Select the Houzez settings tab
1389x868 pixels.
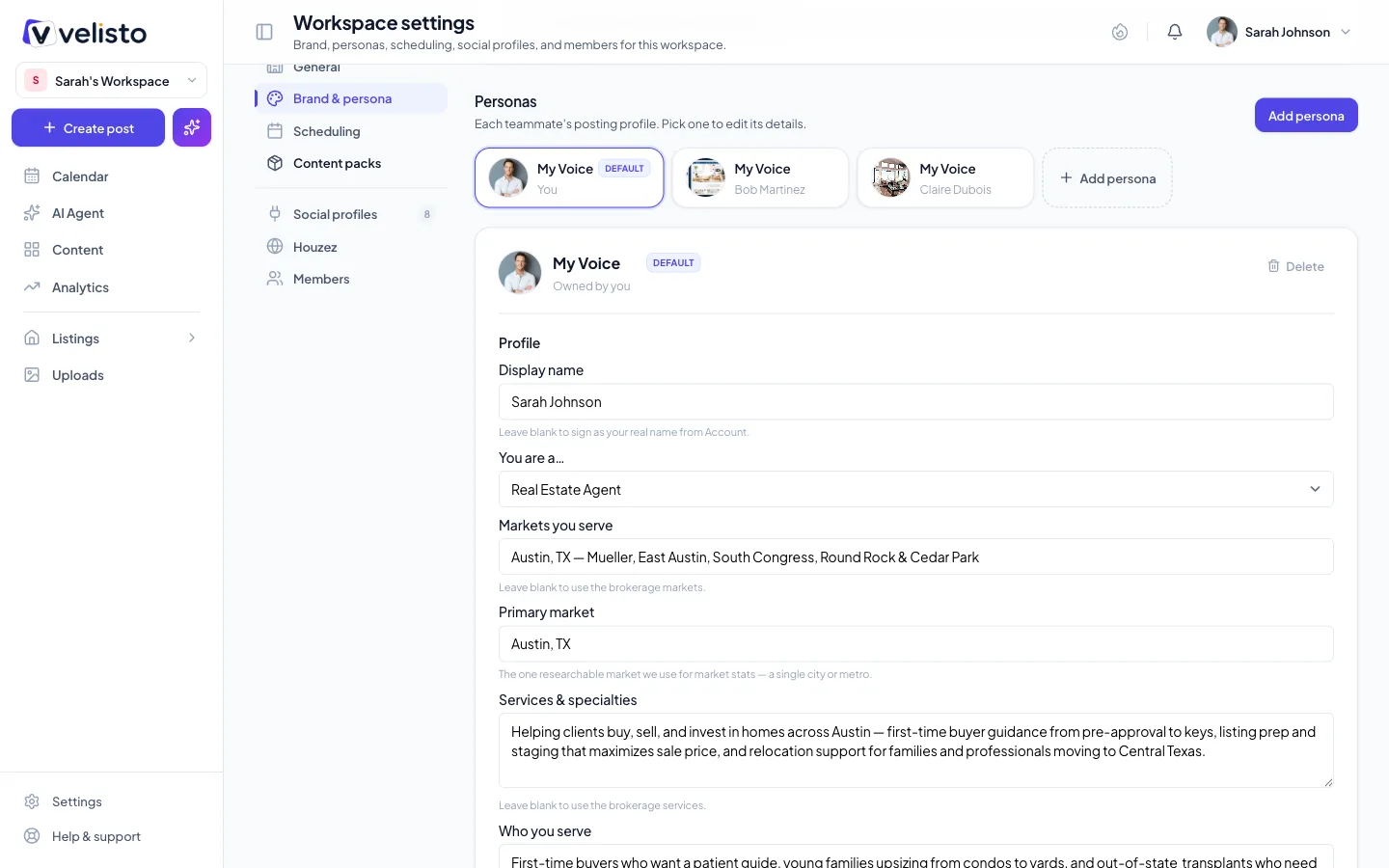(x=351, y=247)
